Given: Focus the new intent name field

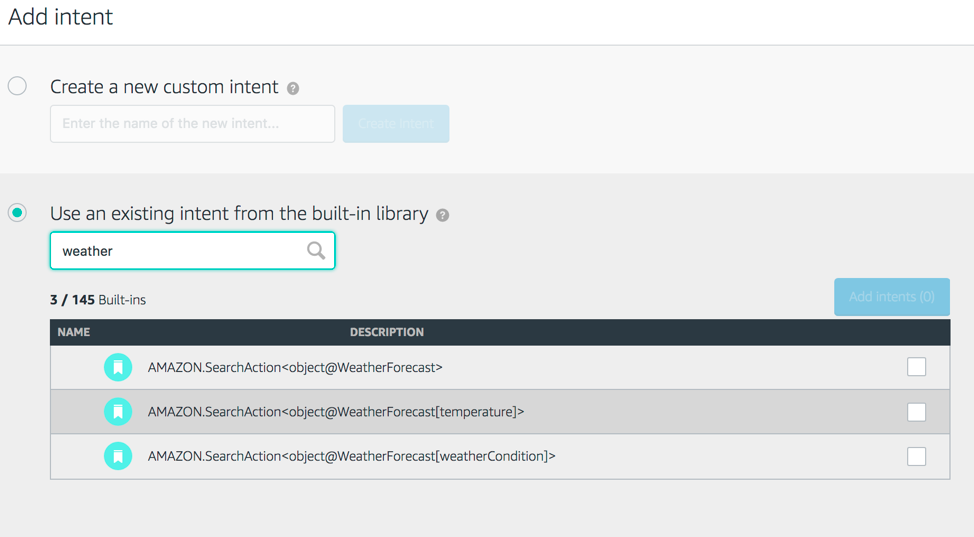Looking at the screenshot, I should point(192,124).
